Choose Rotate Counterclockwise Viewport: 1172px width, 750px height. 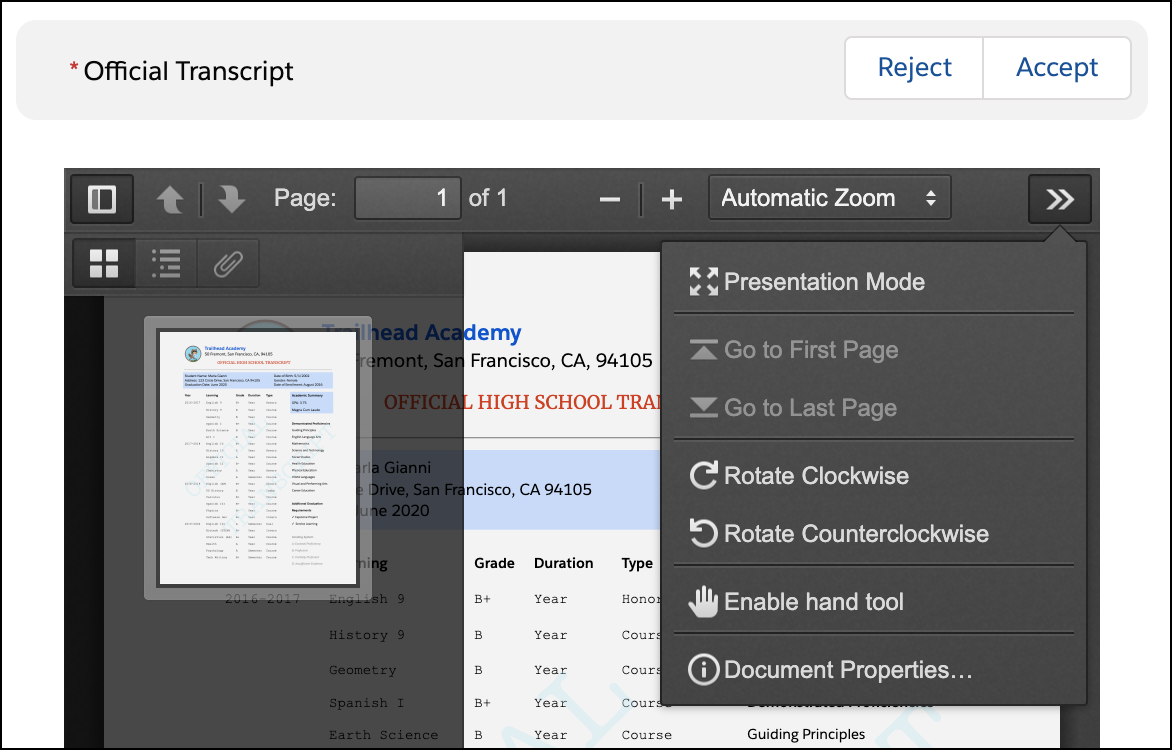coord(856,533)
